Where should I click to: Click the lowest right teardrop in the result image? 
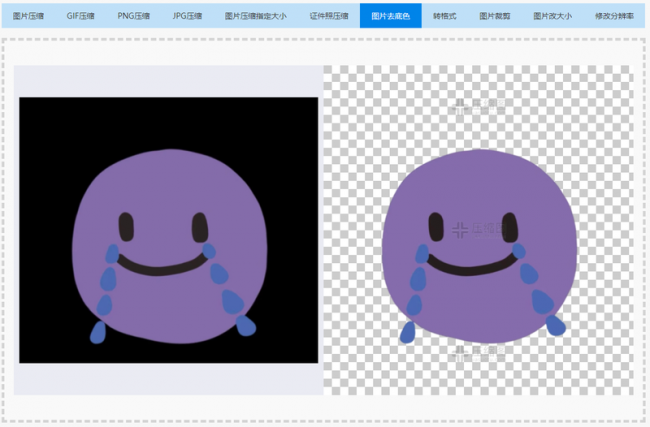[x=555, y=325]
